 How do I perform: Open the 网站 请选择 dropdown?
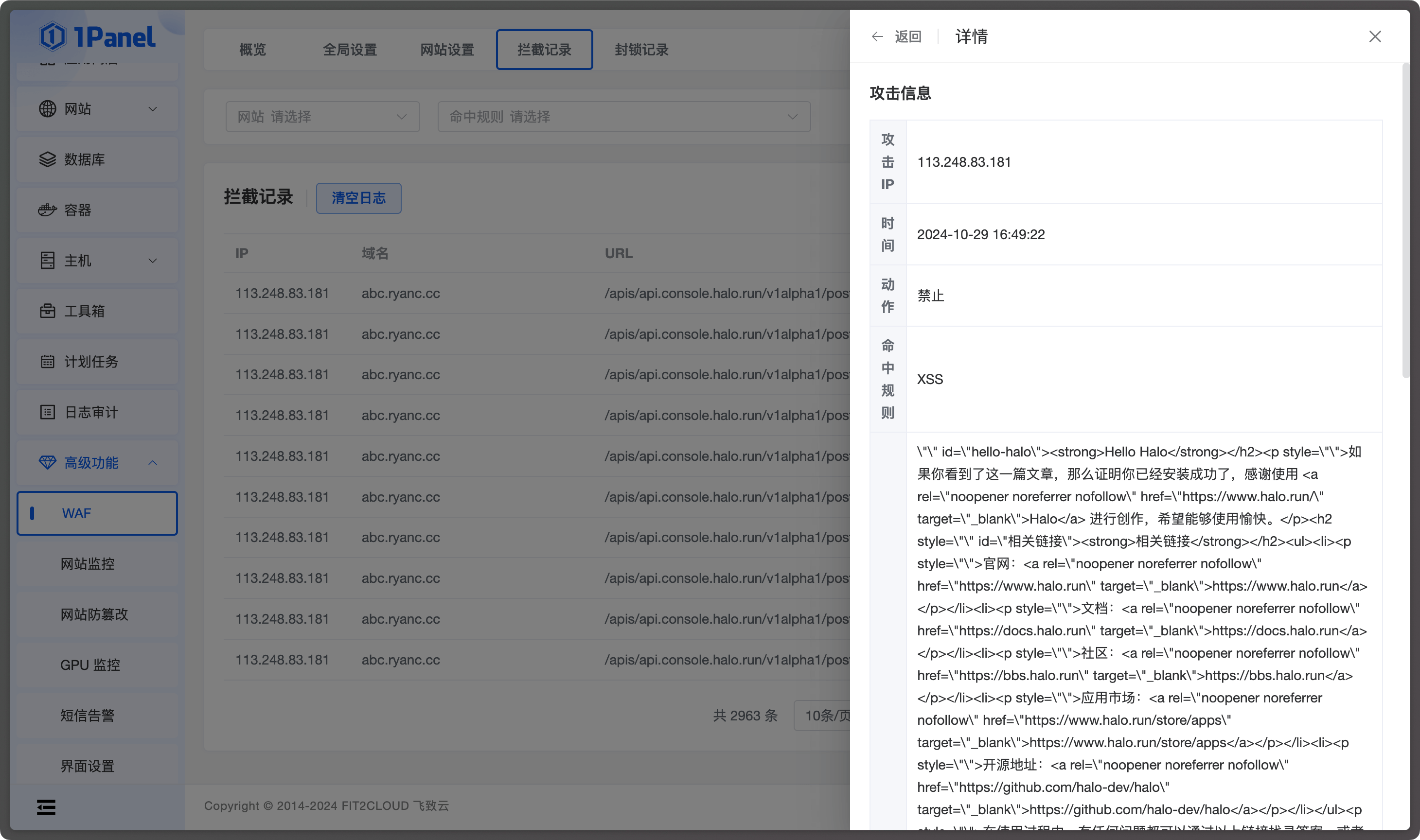coord(322,117)
